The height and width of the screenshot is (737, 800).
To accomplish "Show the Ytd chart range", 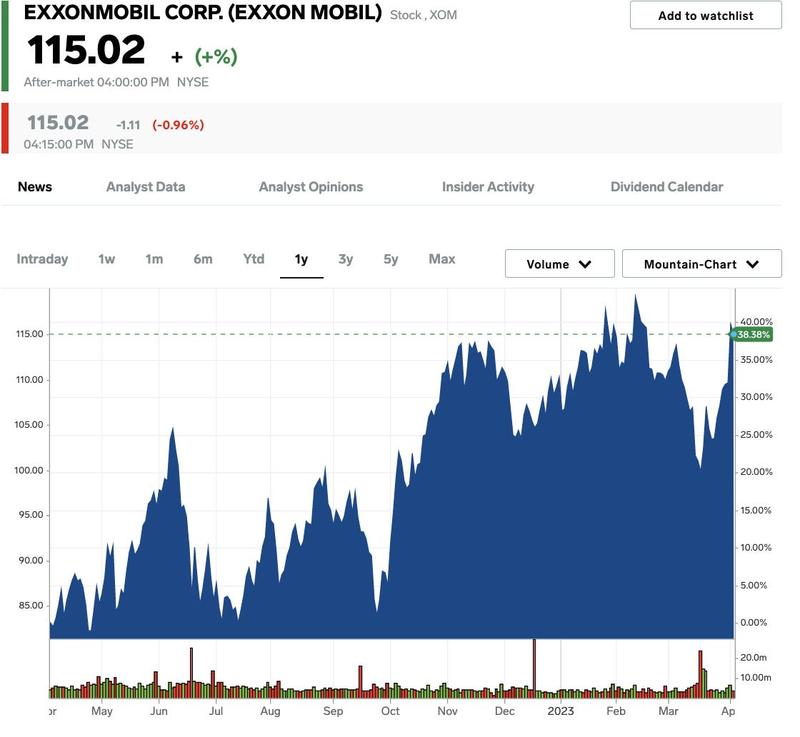I will coord(254,259).
